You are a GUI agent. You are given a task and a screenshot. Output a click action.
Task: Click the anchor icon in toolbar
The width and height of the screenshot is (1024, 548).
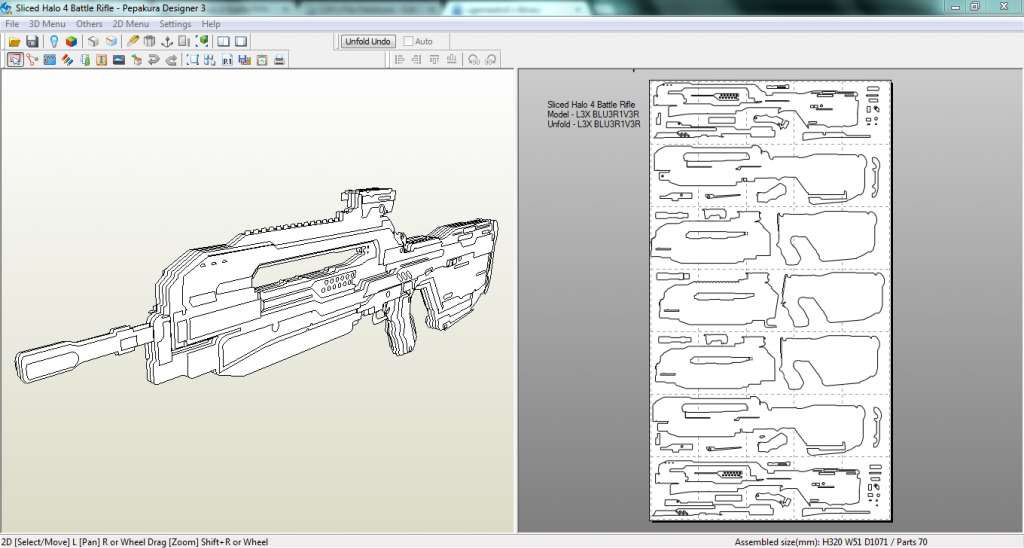pyautogui.click(x=168, y=42)
